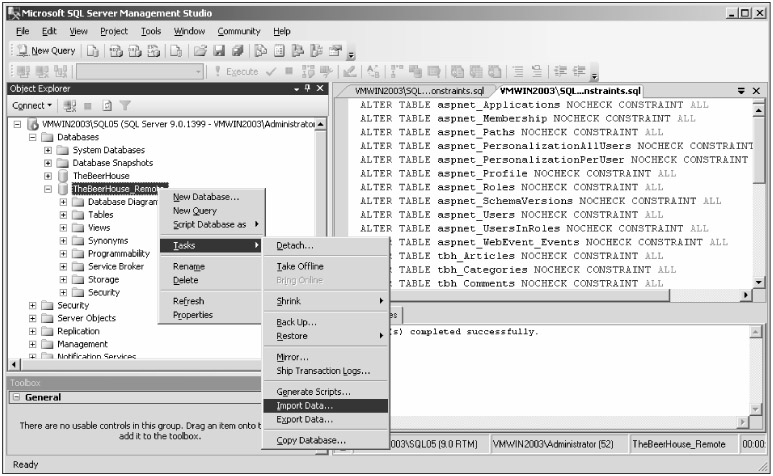Collapse the Databases tree node

tap(33, 136)
